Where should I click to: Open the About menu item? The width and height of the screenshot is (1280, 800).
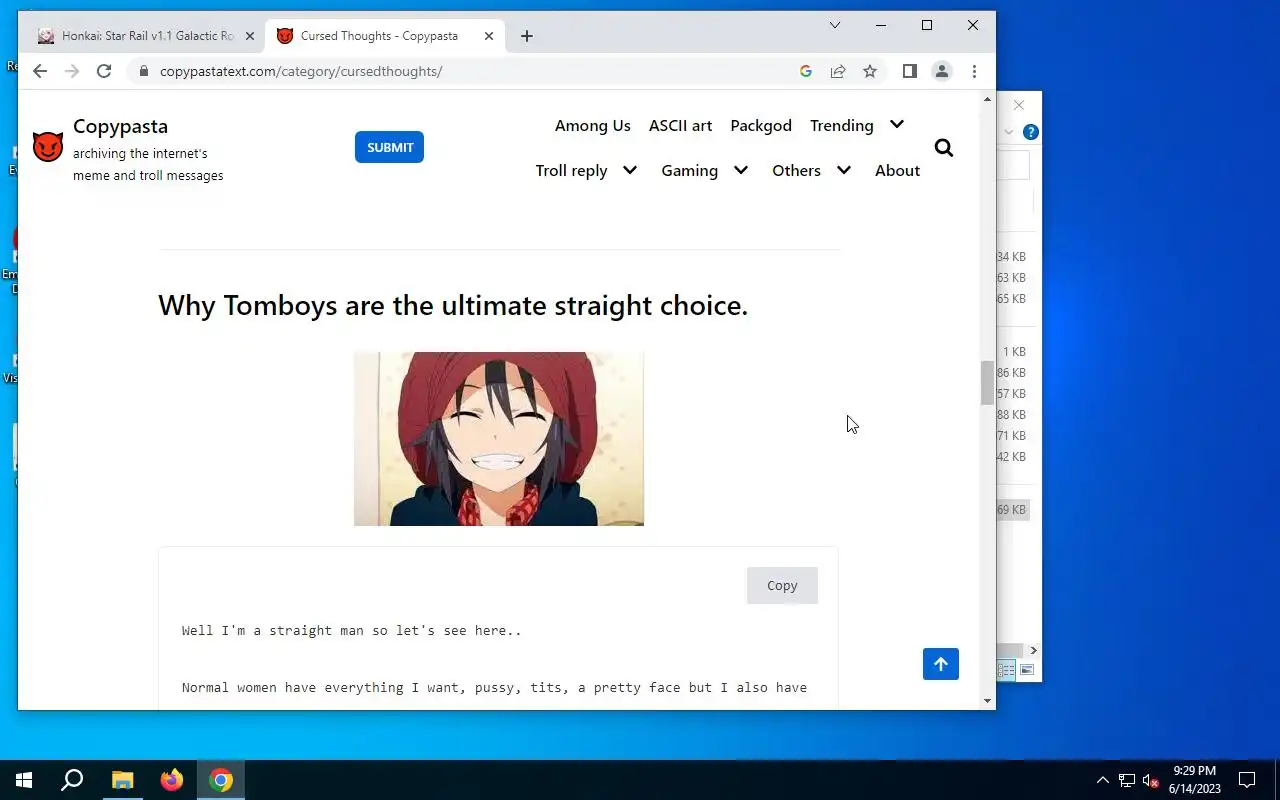[x=897, y=170]
